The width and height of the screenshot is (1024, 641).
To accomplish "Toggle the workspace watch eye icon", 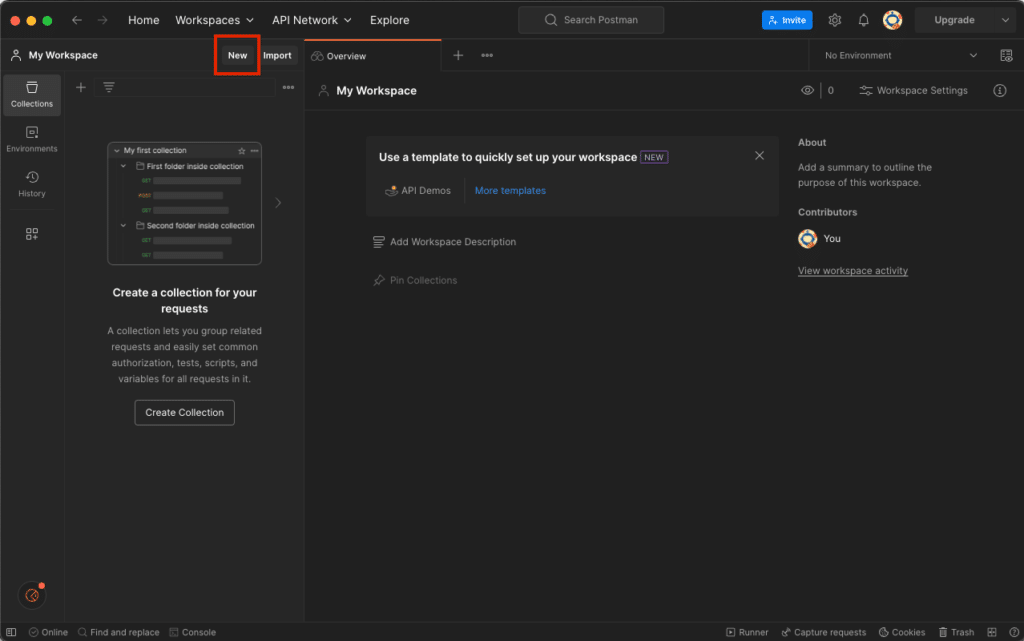I will (807, 90).
